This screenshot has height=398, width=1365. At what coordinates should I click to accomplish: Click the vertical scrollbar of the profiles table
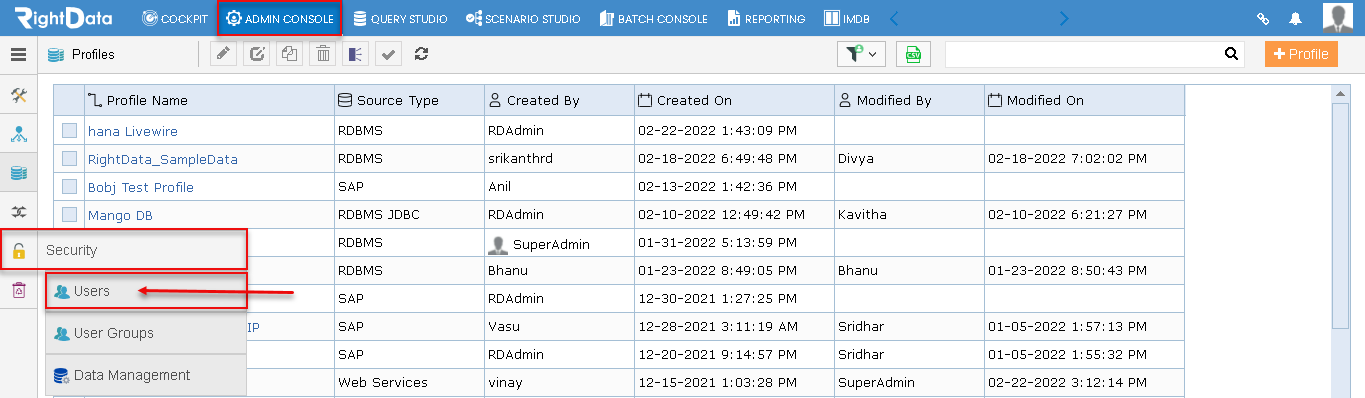coord(1341,240)
